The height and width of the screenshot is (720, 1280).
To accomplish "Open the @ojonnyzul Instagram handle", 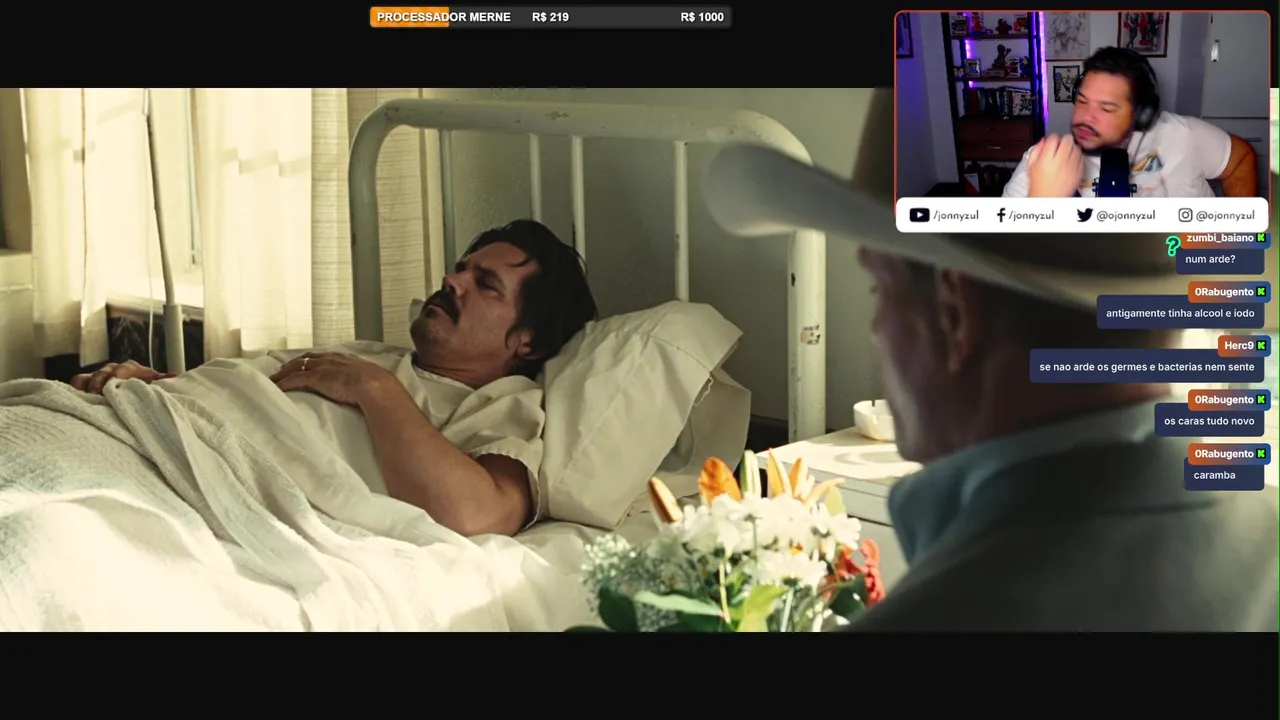I will [x=1225, y=215].
